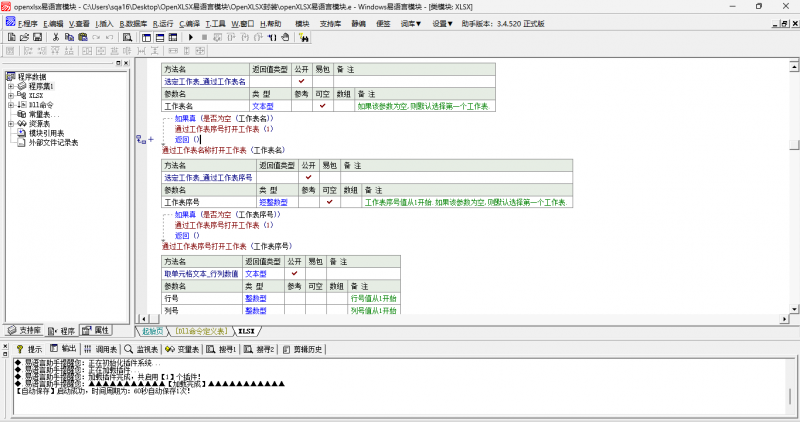Click the New file toolbar icon

pyautogui.click(x=11, y=37)
